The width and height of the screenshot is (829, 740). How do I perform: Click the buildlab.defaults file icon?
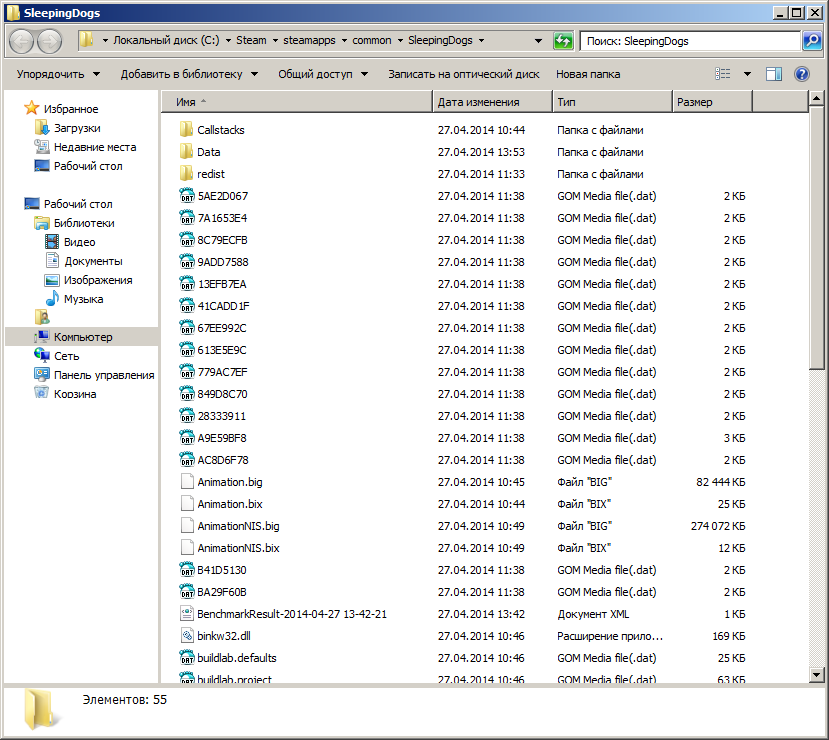tap(187, 658)
